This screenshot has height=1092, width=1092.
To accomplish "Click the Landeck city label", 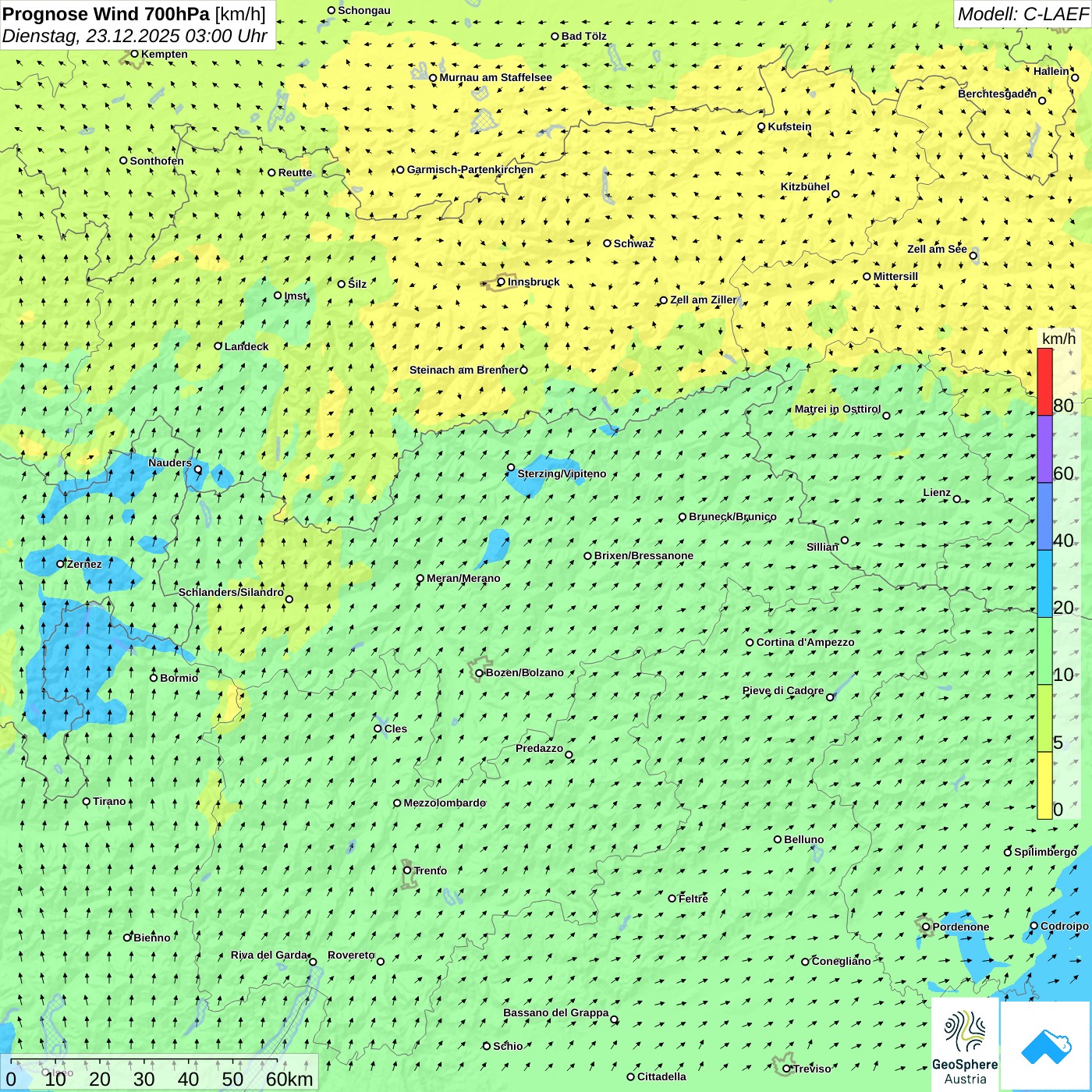I will [x=246, y=346].
